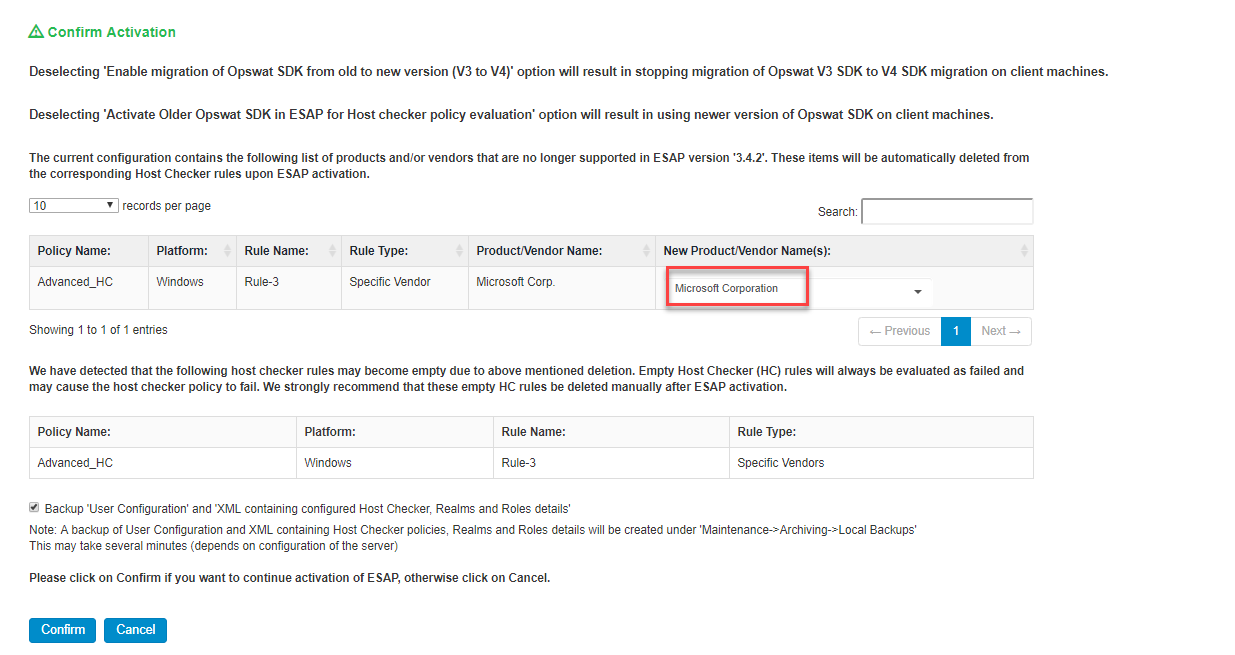Screen dimensions: 1235x655
Task: Select page 1 in pagination
Action: (x=956, y=331)
